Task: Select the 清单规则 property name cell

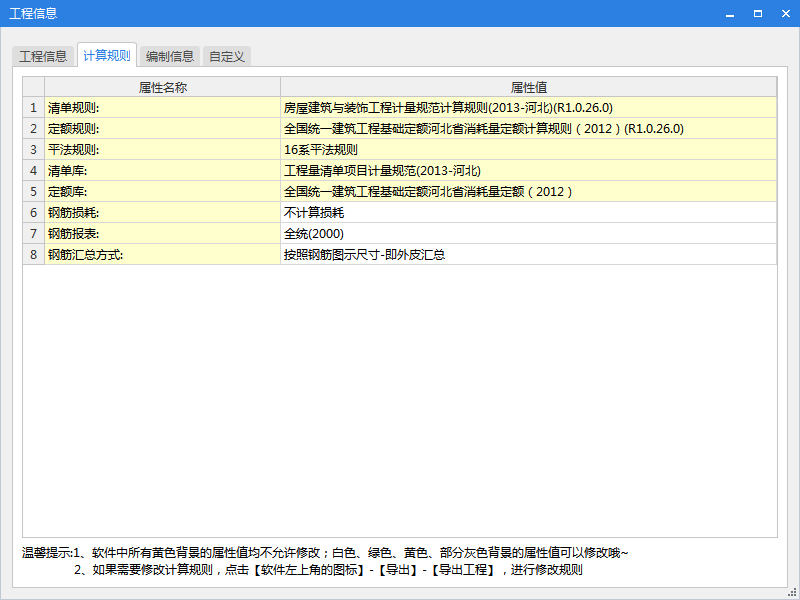Action: (162, 108)
